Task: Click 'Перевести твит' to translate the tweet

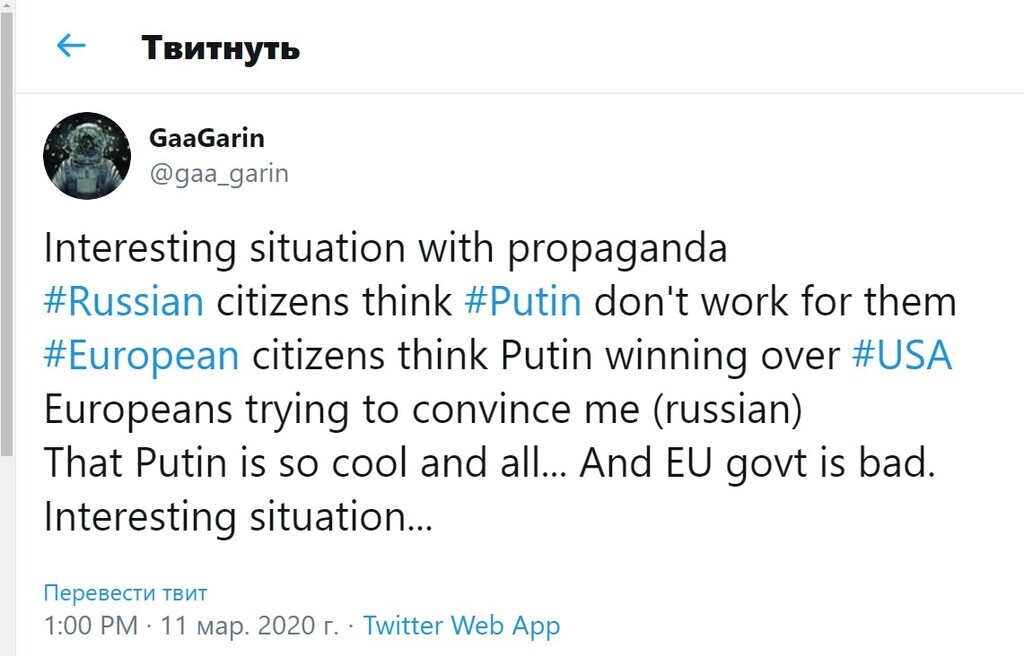Action: click(125, 593)
